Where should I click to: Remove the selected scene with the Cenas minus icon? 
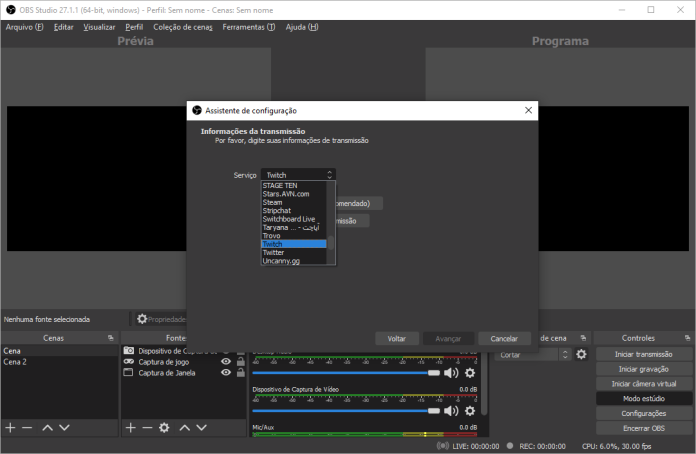[27, 427]
